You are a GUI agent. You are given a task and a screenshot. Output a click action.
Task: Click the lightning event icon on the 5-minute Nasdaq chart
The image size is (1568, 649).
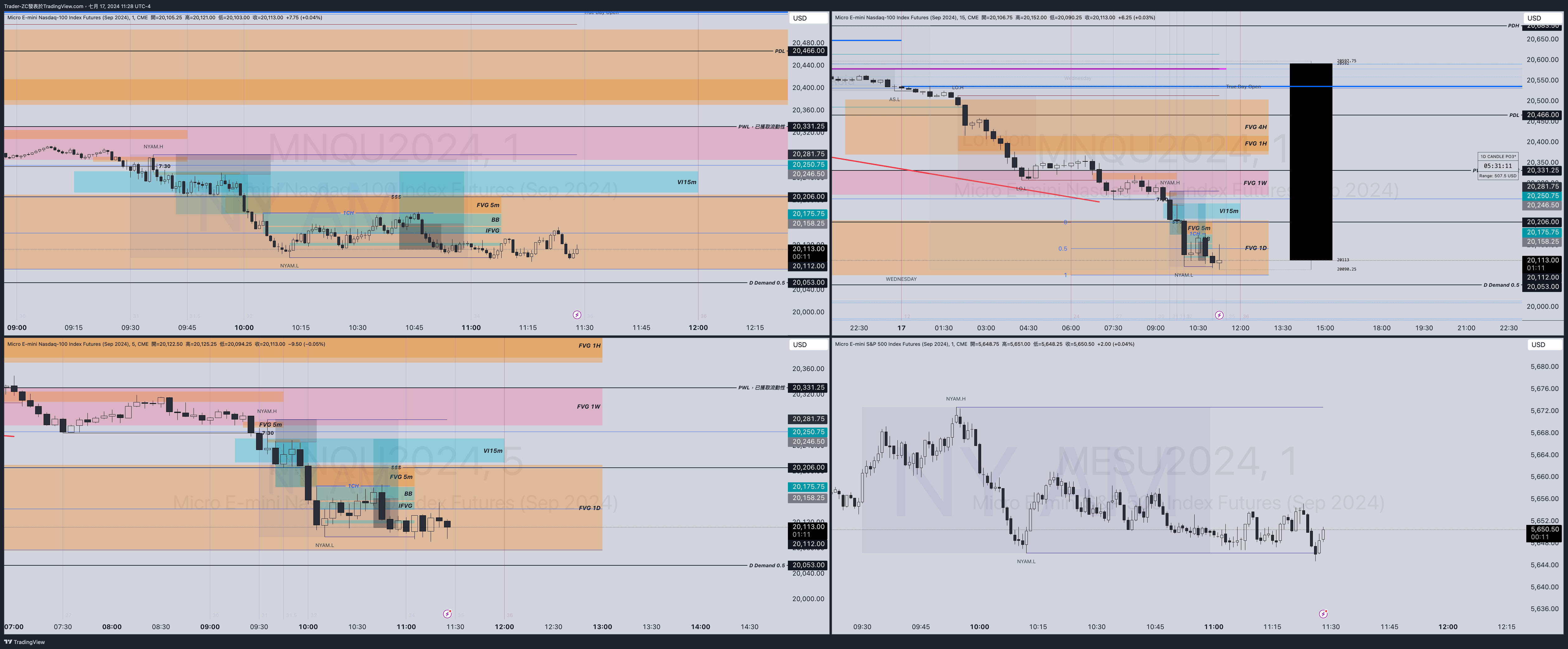[447, 614]
